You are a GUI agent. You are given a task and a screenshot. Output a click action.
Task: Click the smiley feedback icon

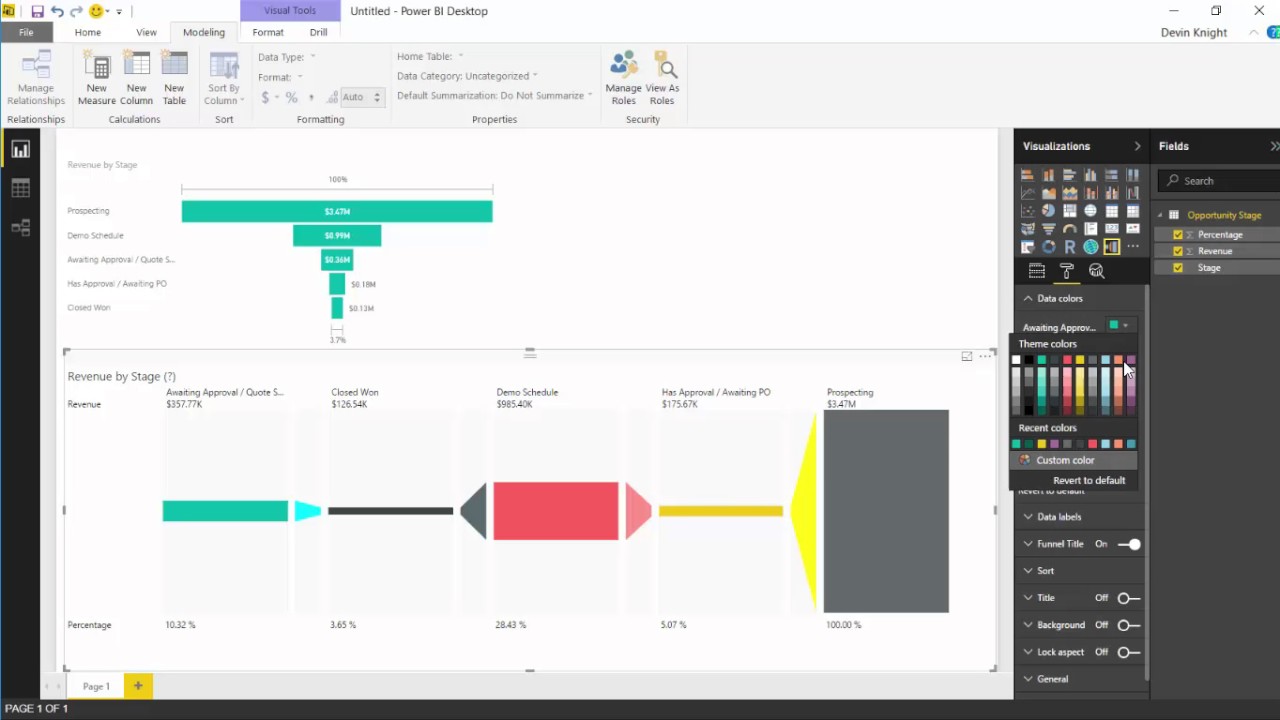point(97,11)
